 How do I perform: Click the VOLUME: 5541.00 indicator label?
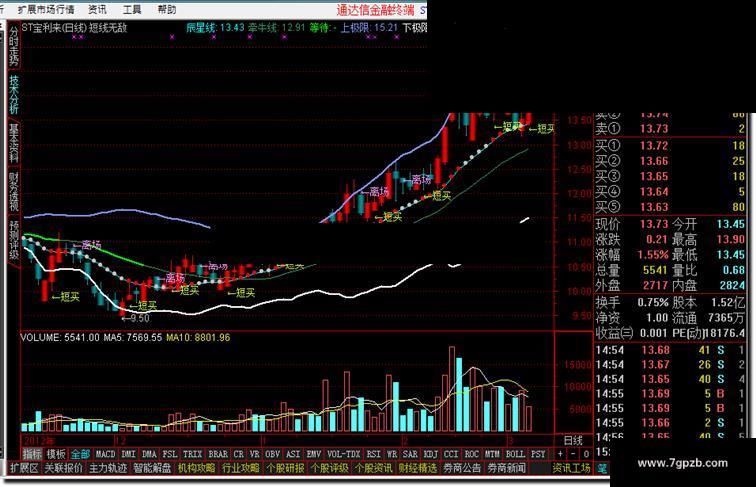point(60,338)
